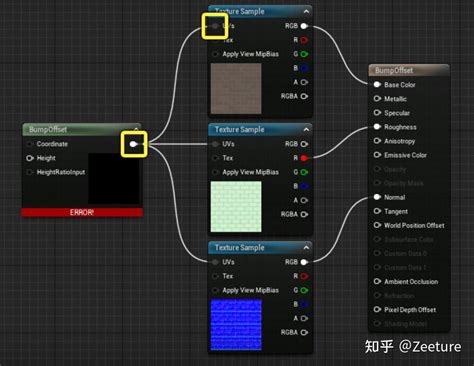Collapse the brown brick Texture Sample node chevron
The image size is (474, 366).
(x=306, y=11)
